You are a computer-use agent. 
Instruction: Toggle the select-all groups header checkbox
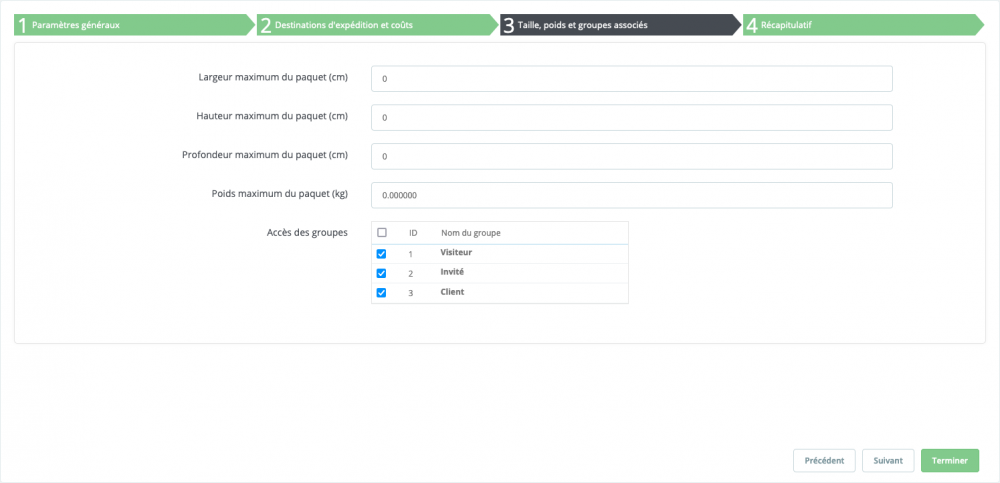pyautogui.click(x=382, y=233)
